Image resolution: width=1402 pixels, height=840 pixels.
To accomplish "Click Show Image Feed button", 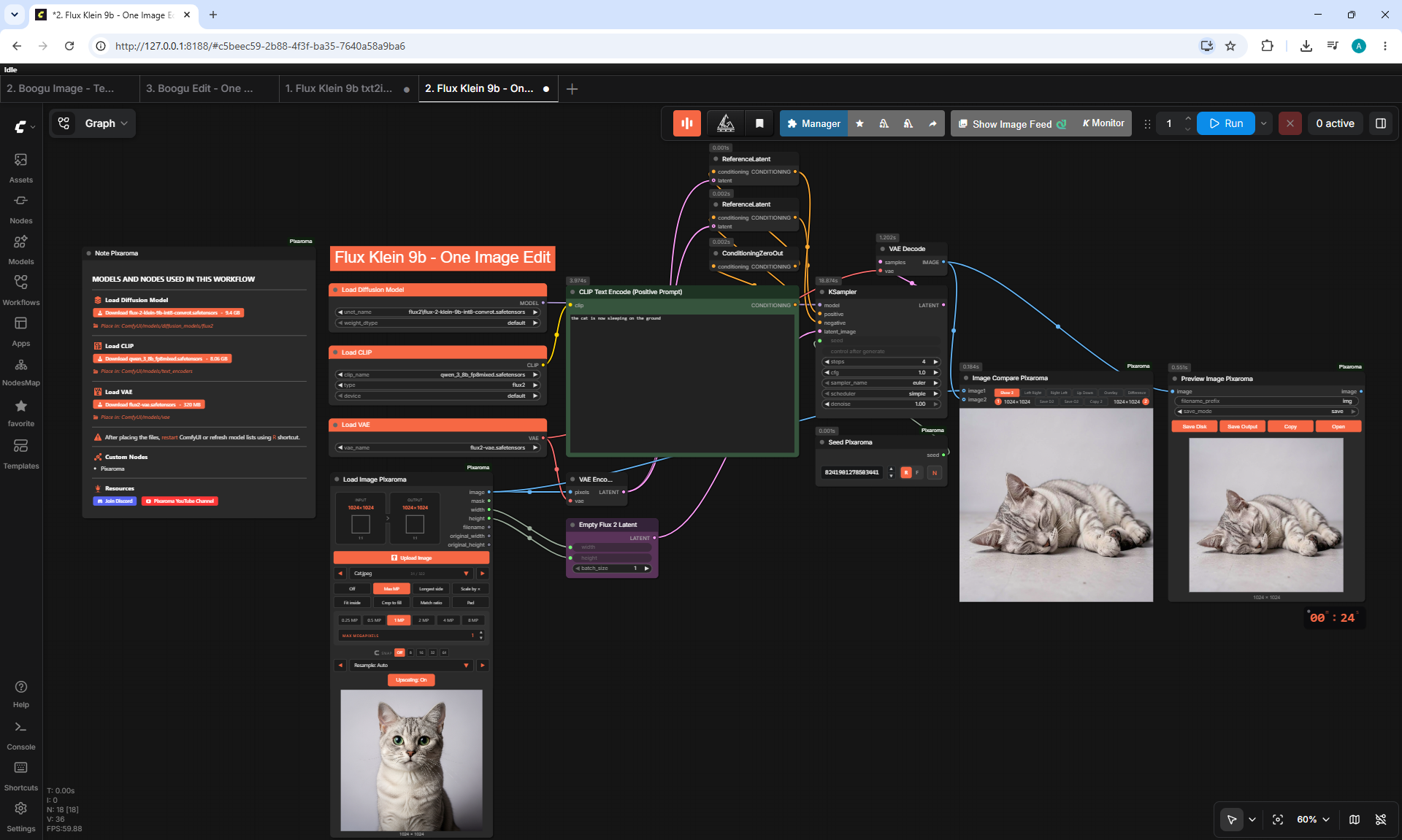I will point(1012,123).
